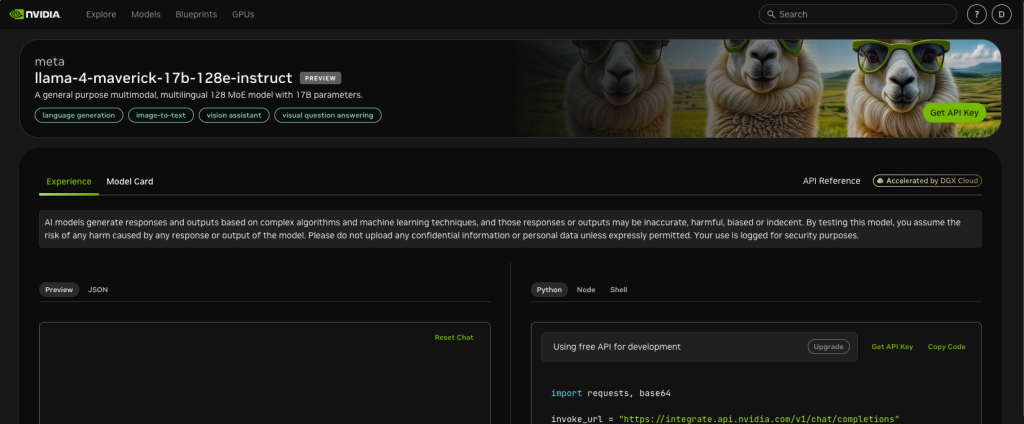Click Copy Code link
Viewport: 1024px width, 424px height.
[x=946, y=347]
